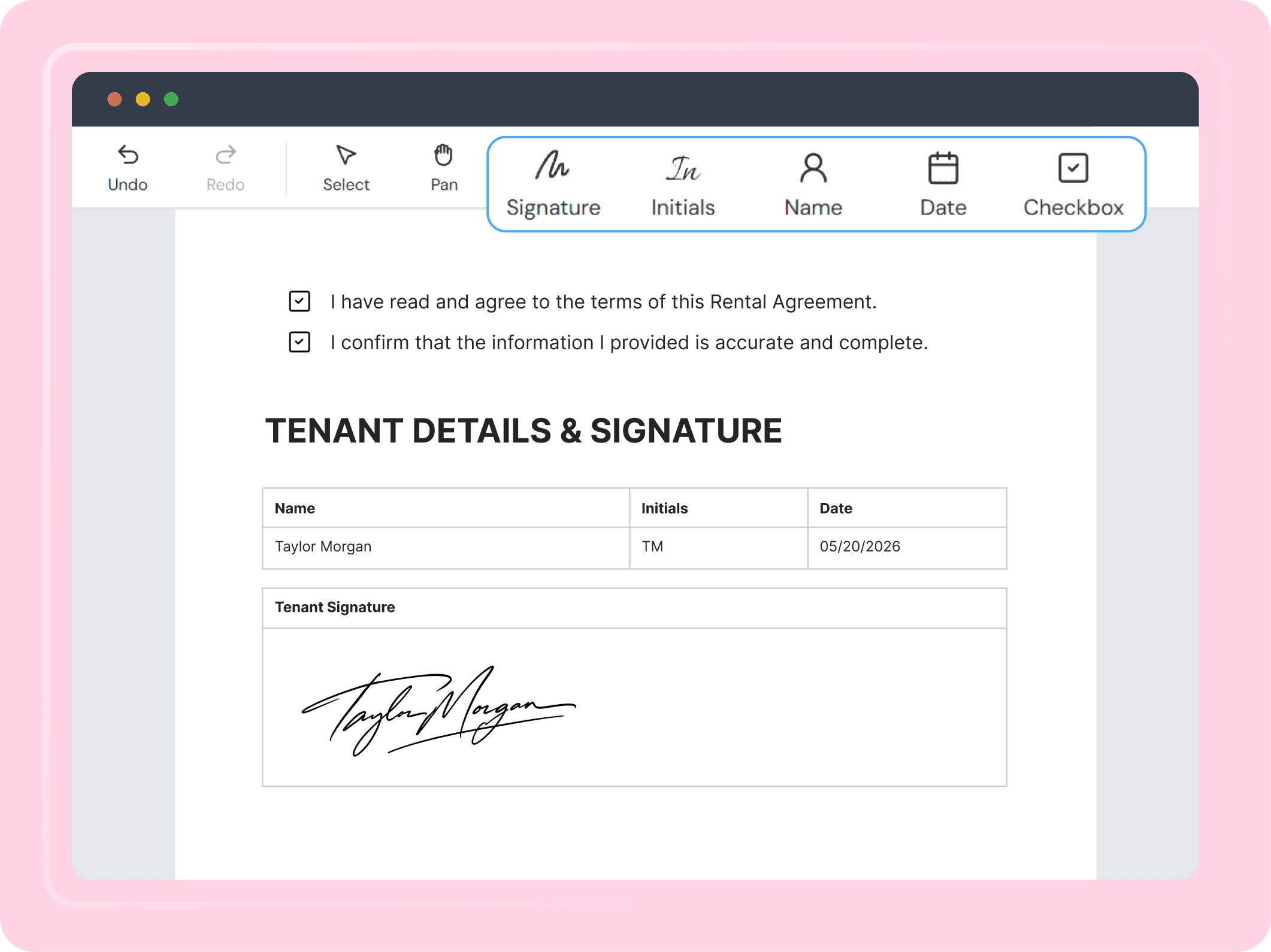The height and width of the screenshot is (952, 1271).
Task: Click the Tenant Signature label
Action: [335, 607]
